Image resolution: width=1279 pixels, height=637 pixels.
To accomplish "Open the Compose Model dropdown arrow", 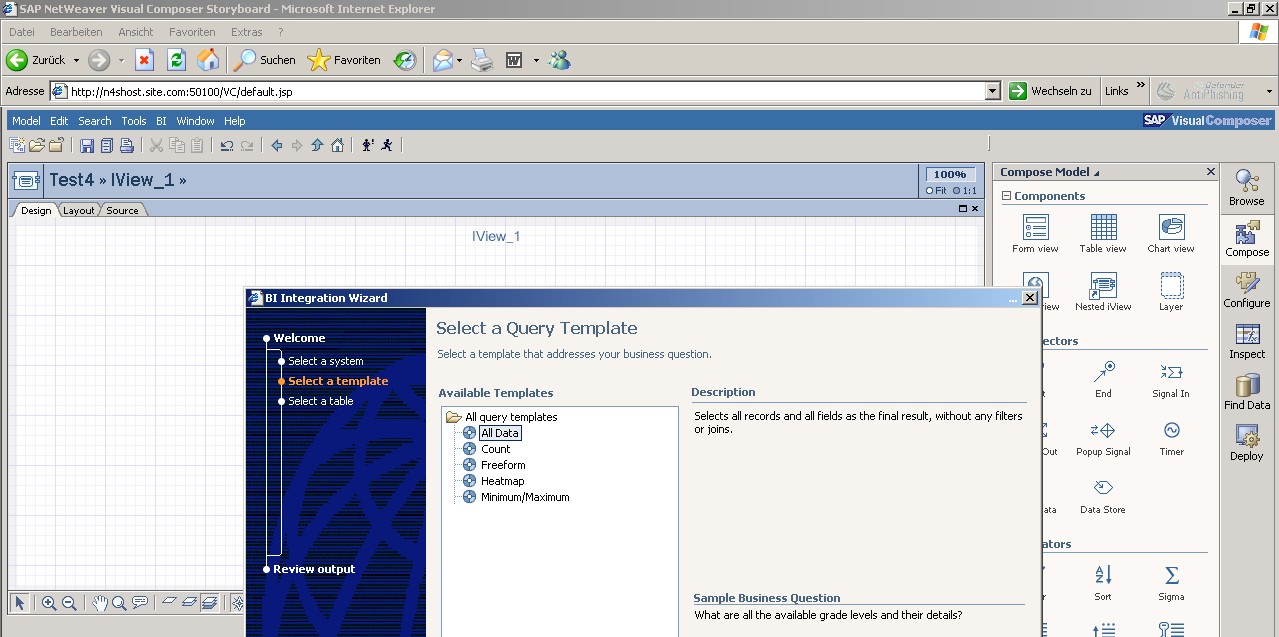I will [1097, 173].
